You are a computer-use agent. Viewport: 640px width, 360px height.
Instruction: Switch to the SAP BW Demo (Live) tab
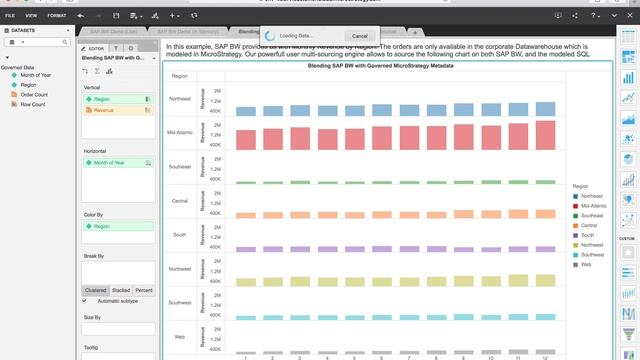(x=113, y=31)
